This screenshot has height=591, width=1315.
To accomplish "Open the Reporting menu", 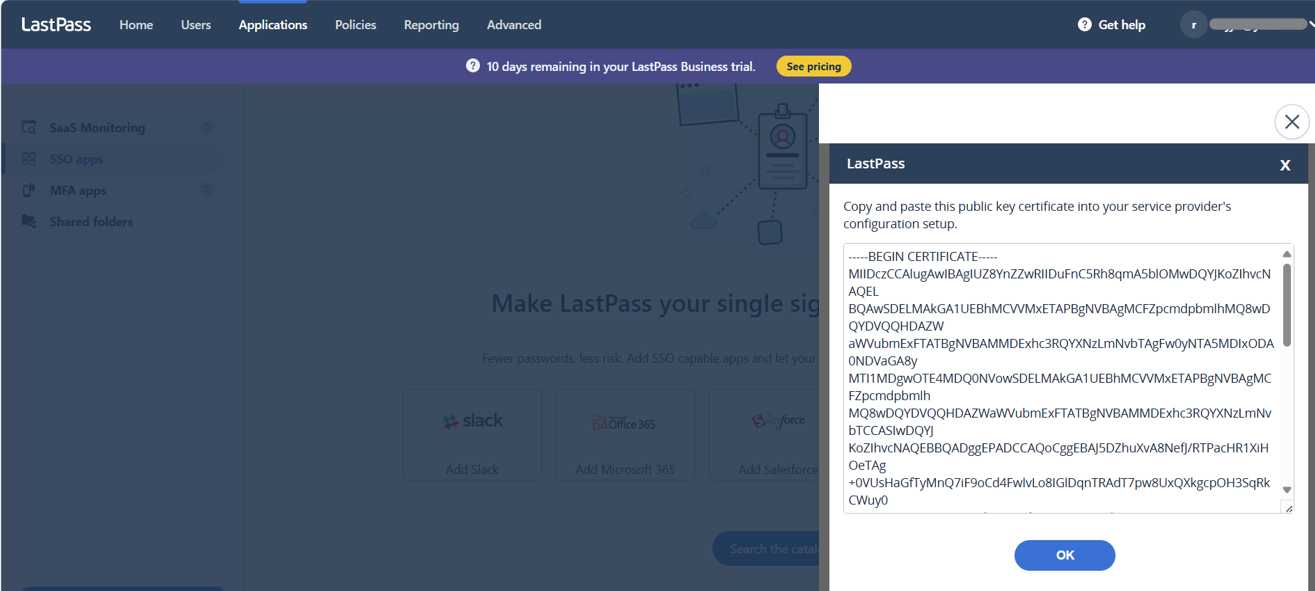I will (x=431, y=25).
